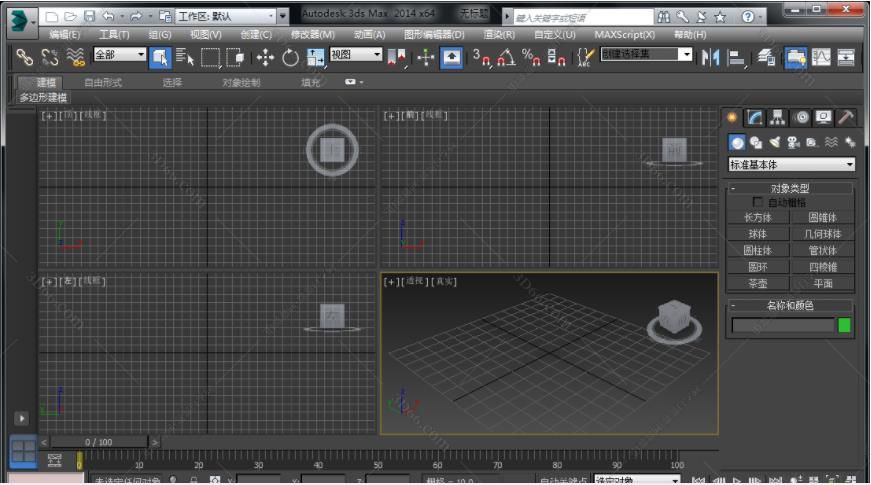Click the green object color swatch
Screen dimensions: 871x485
(x=844, y=325)
